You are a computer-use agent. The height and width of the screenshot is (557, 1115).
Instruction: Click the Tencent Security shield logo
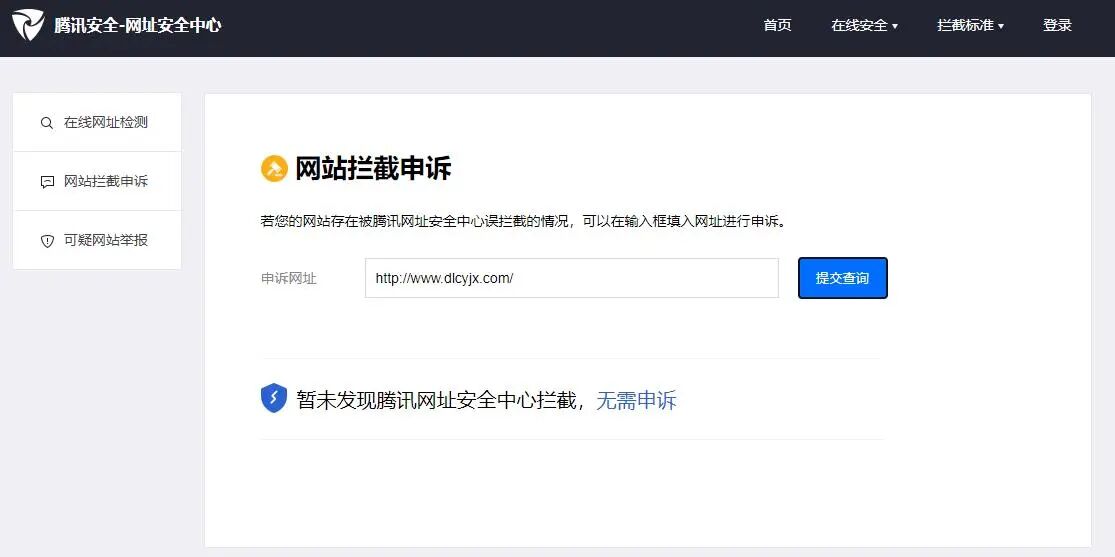pyautogui.click(x=28, y=25)
